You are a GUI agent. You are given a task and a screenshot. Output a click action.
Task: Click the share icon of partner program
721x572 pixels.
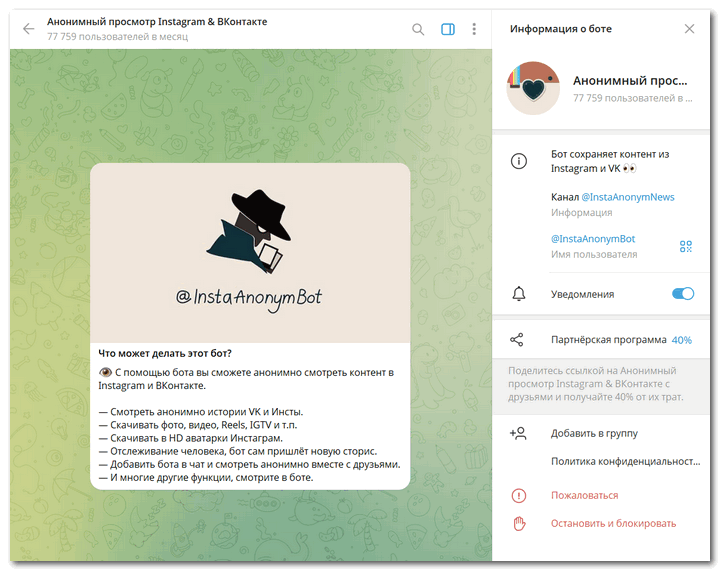click(516, 340)
